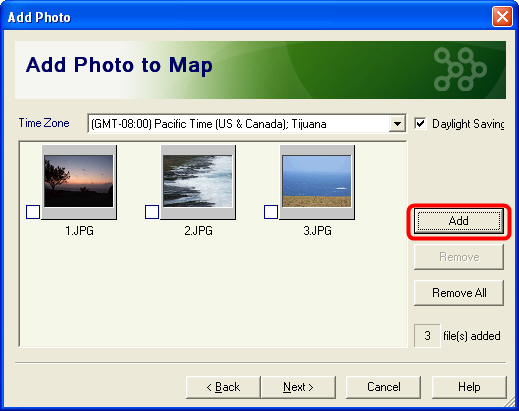Click the Add button

click(459, 221)
